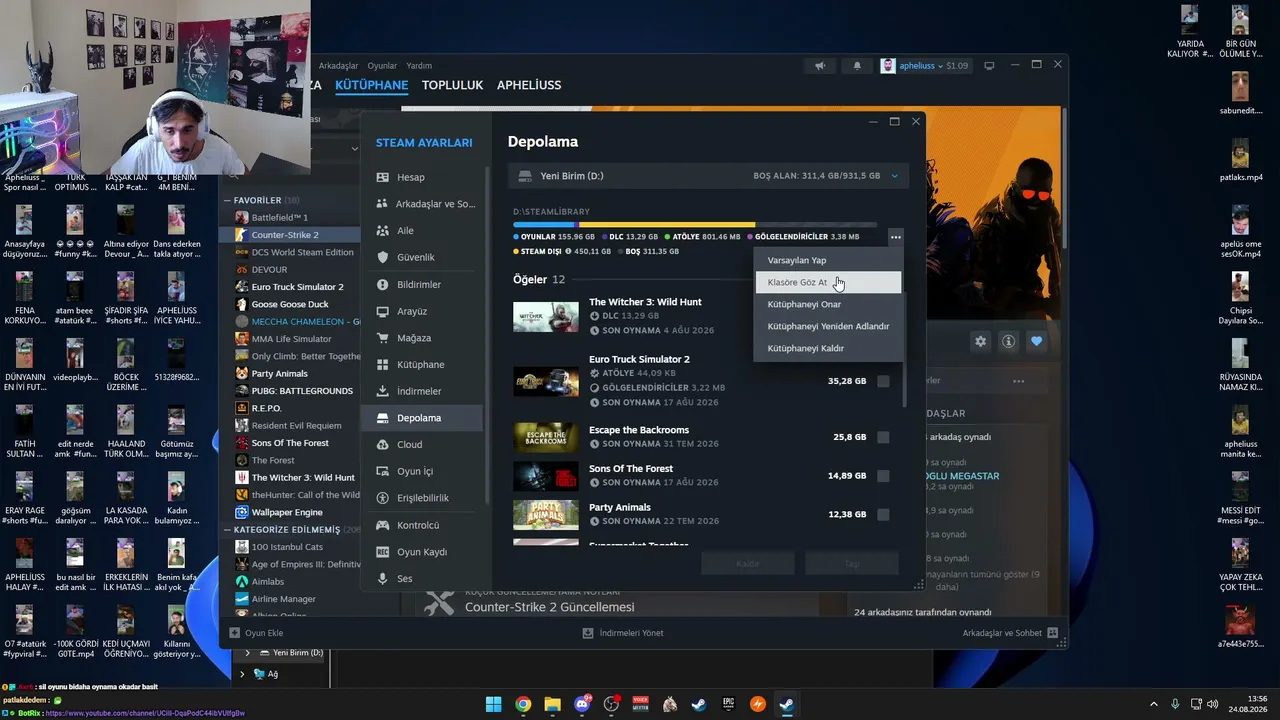Show hidden system tray icons
Image resolution: width=1280 pixels, height=720 pixels.
pos(1154,704)
